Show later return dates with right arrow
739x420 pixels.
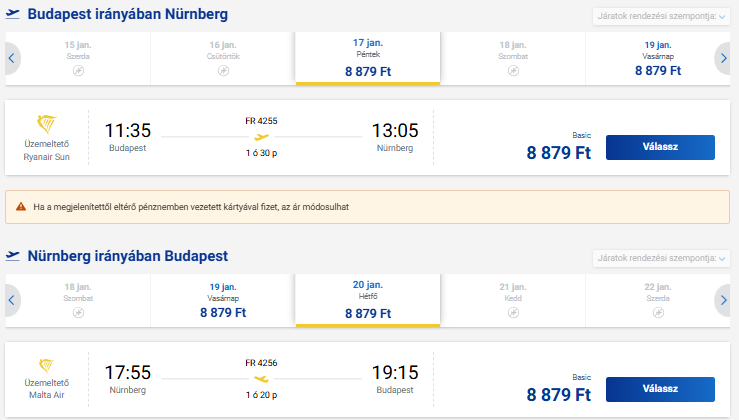tap(723, 300)
